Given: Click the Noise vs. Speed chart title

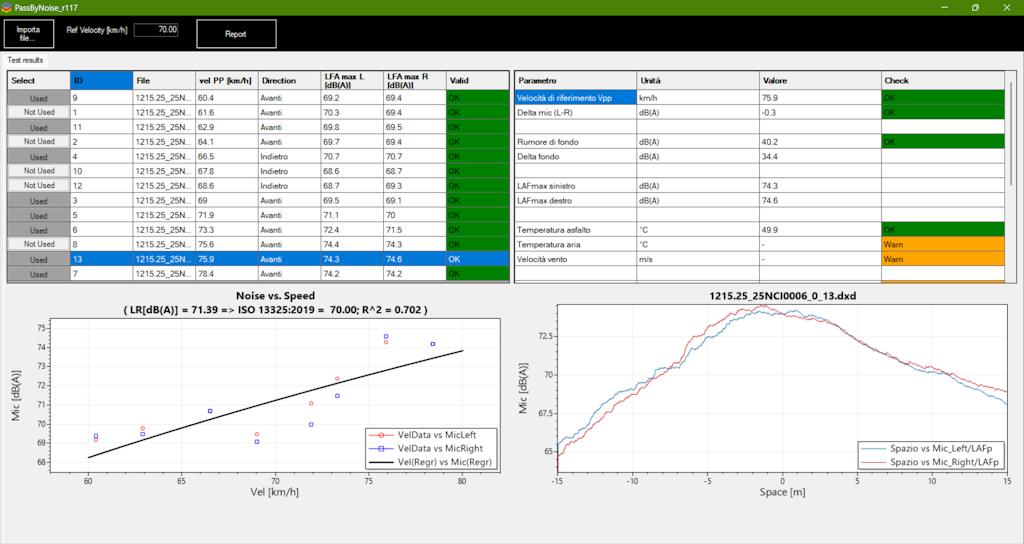Looking at the screenshot, I should tap(276, 296).
